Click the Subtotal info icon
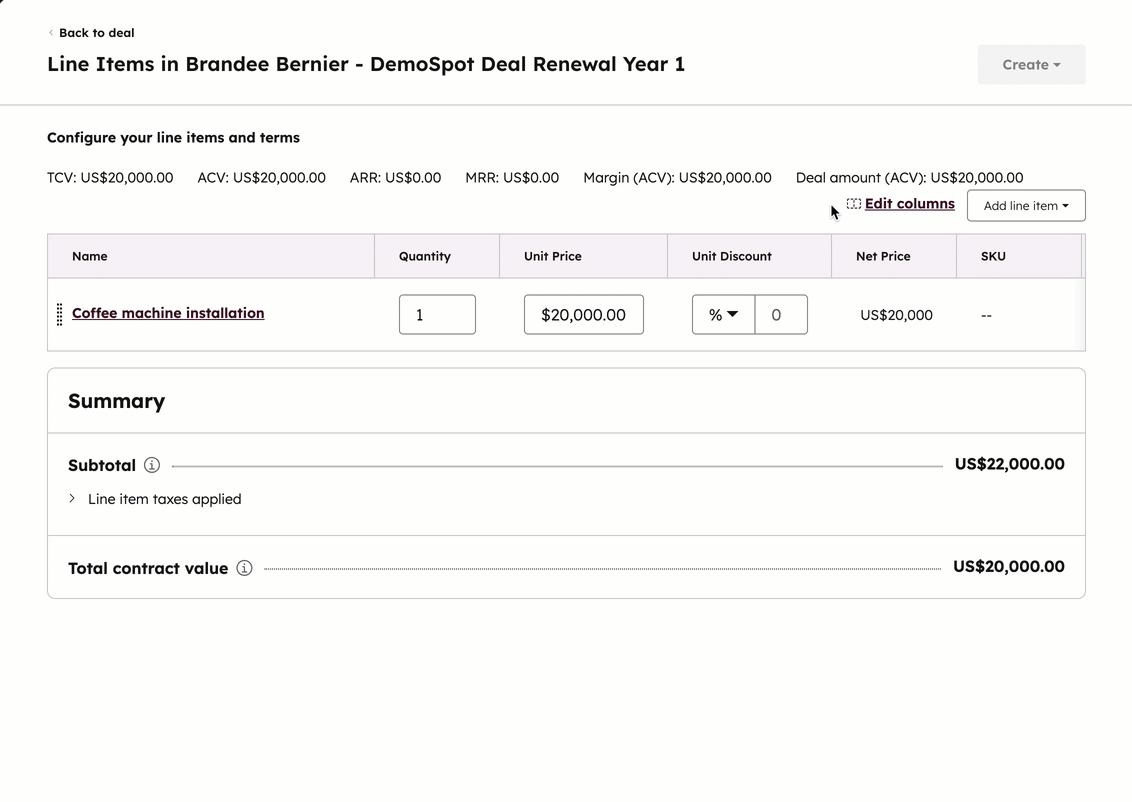The image size is (1132, 802). (152, 465)
